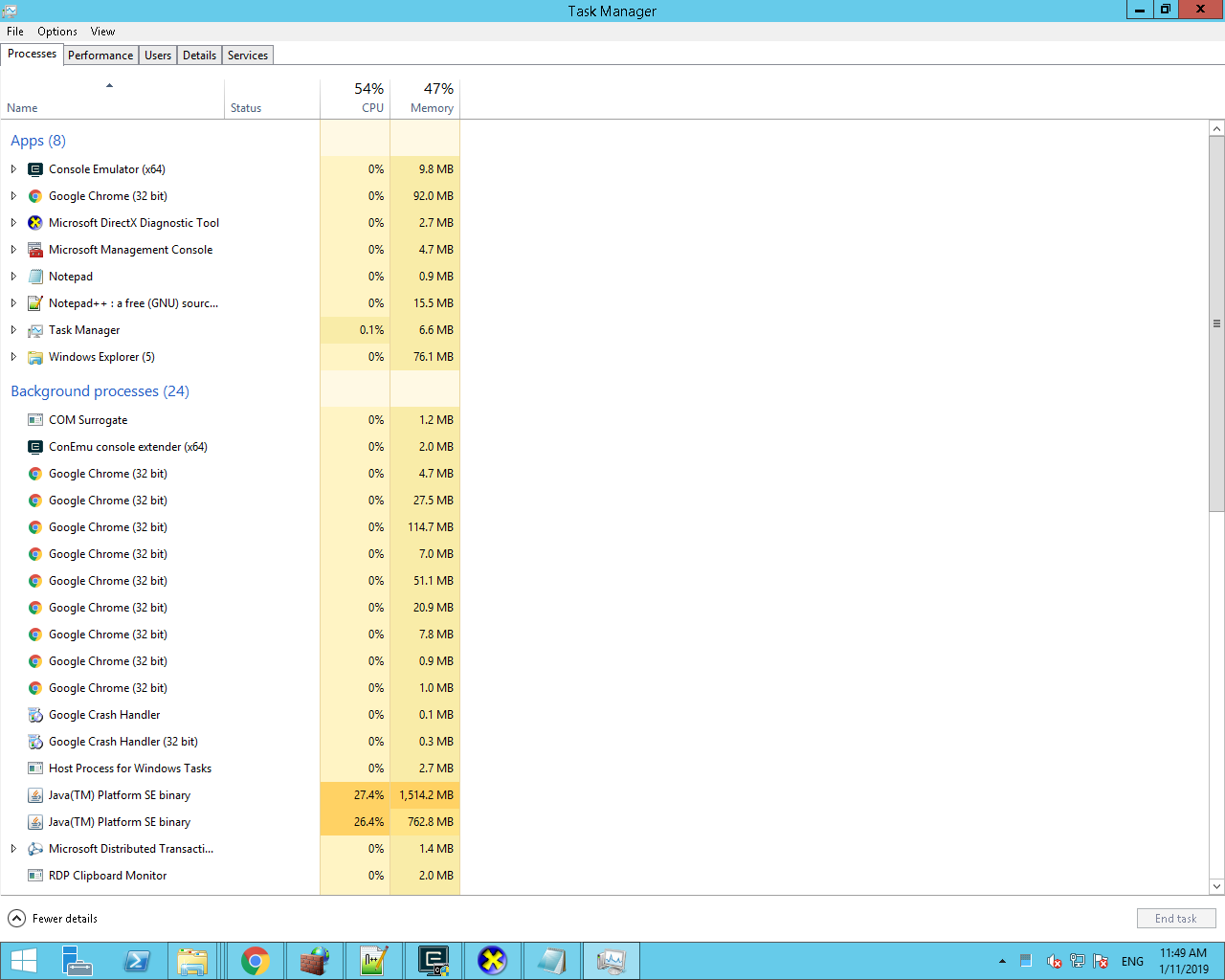Open File Explorer from the taskbar
This screenshot has height=980, width=1225.
[x=192, y=961]
